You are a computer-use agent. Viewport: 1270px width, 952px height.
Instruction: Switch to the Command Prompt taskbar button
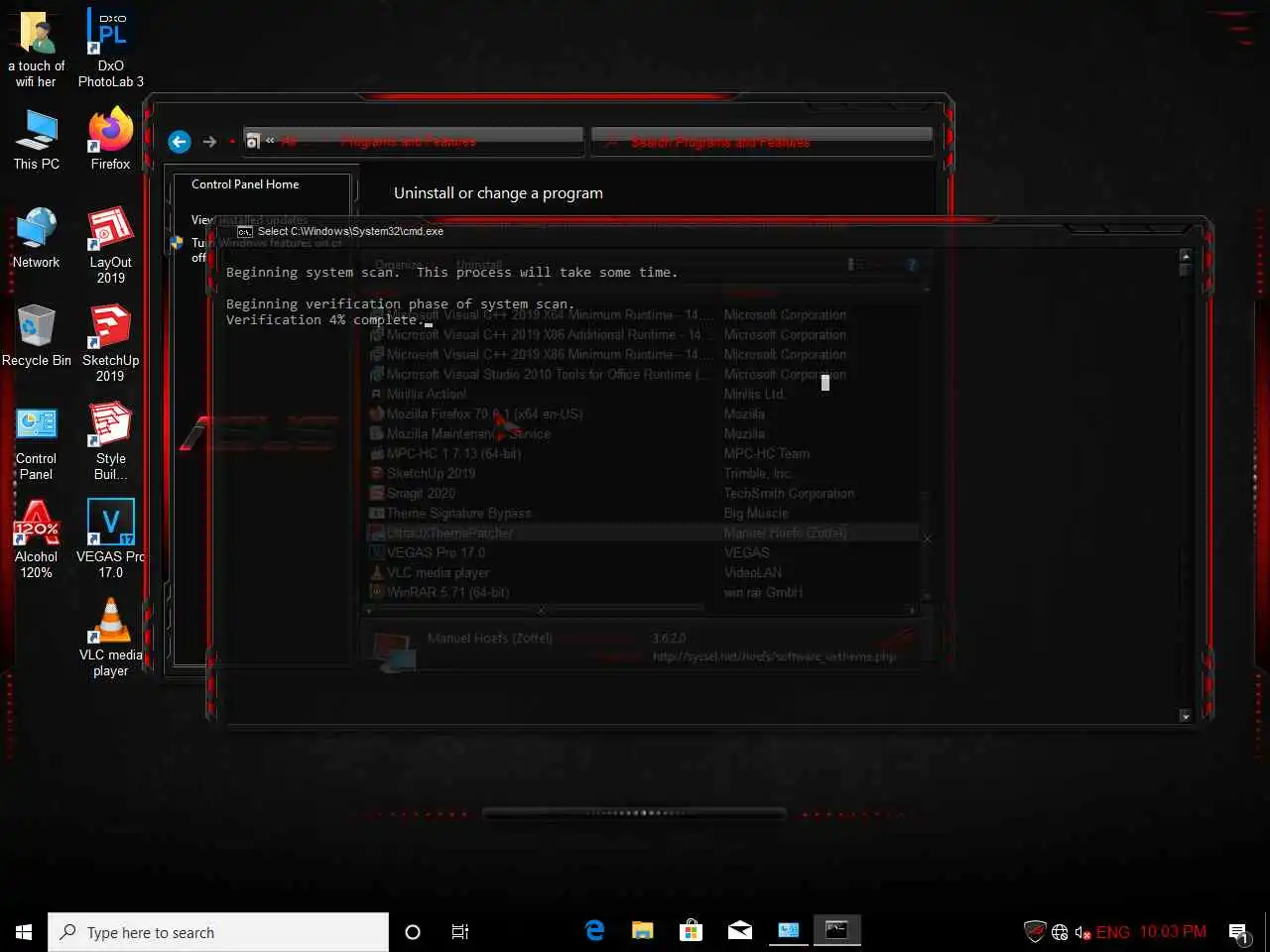(837, 930)
